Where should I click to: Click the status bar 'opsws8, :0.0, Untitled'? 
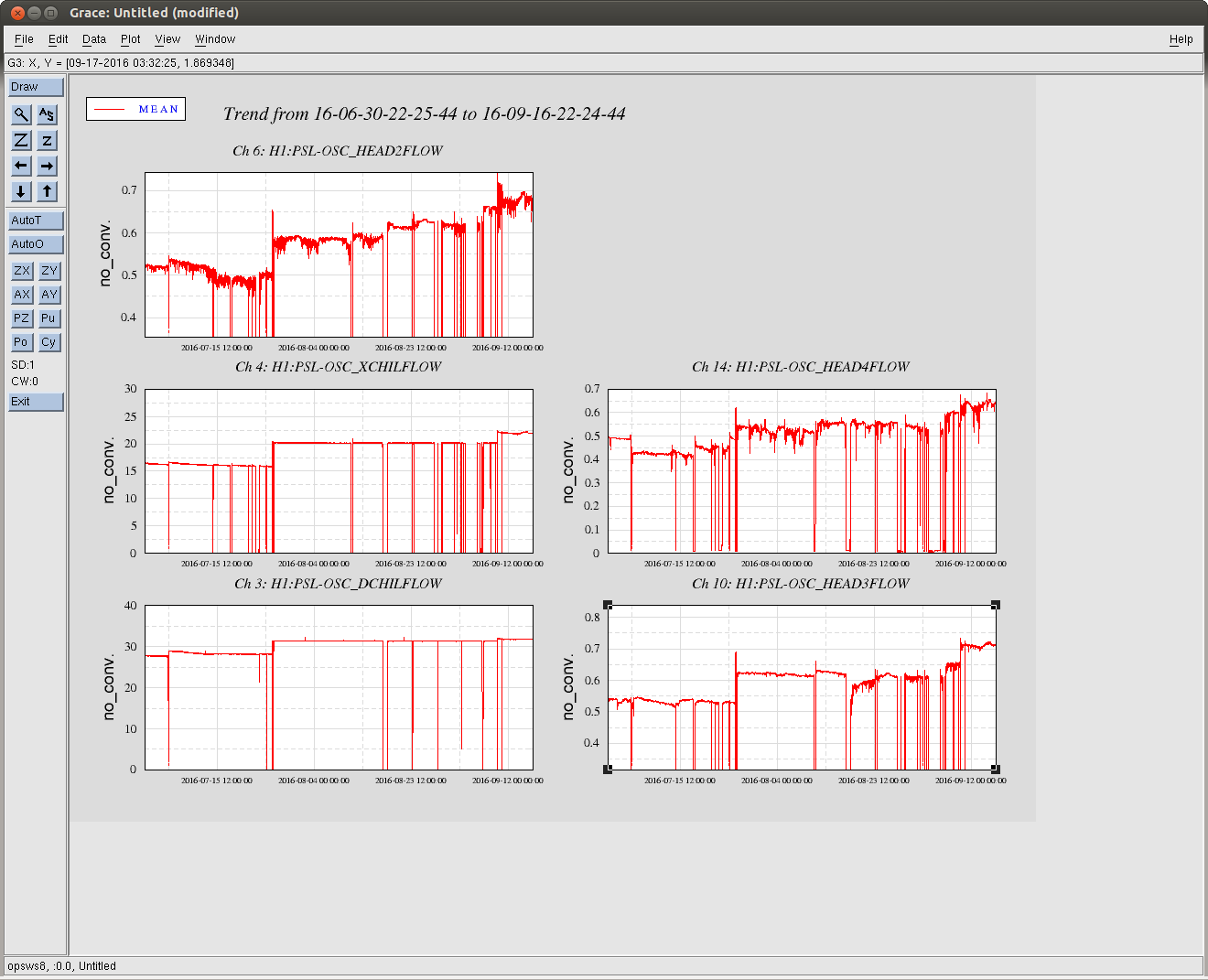pyautogui.click(x=62, y=966)
